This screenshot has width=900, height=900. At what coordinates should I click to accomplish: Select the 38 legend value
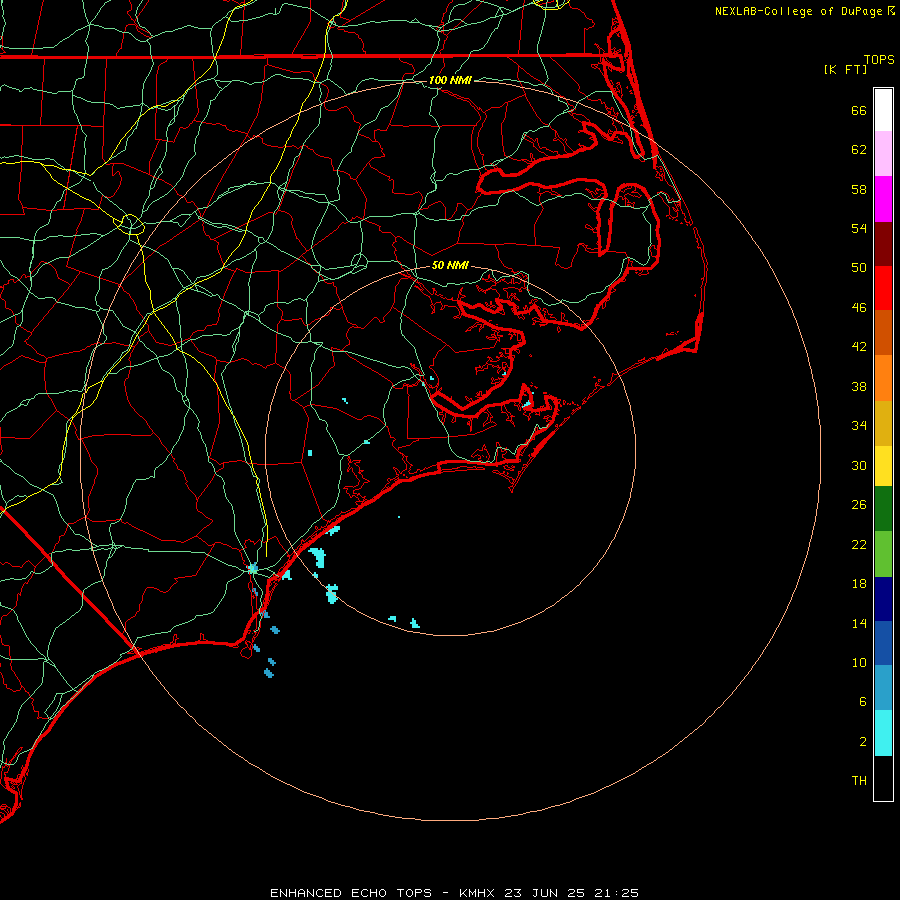tap(859, 386)
